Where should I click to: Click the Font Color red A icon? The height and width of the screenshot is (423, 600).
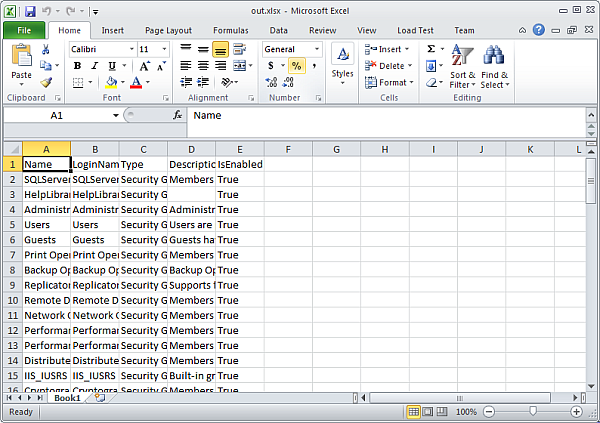[136, 82]
